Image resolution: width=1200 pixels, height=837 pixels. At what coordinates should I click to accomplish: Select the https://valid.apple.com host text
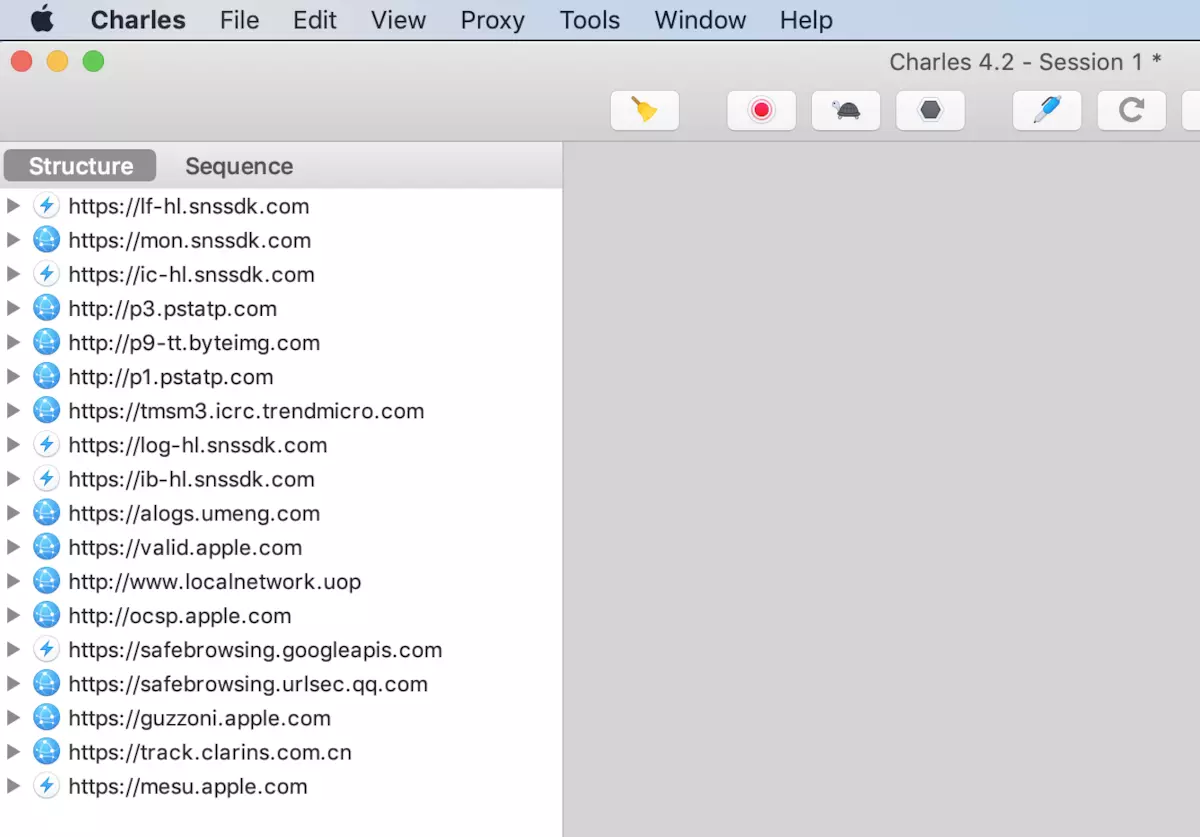[x=185, y=547]
